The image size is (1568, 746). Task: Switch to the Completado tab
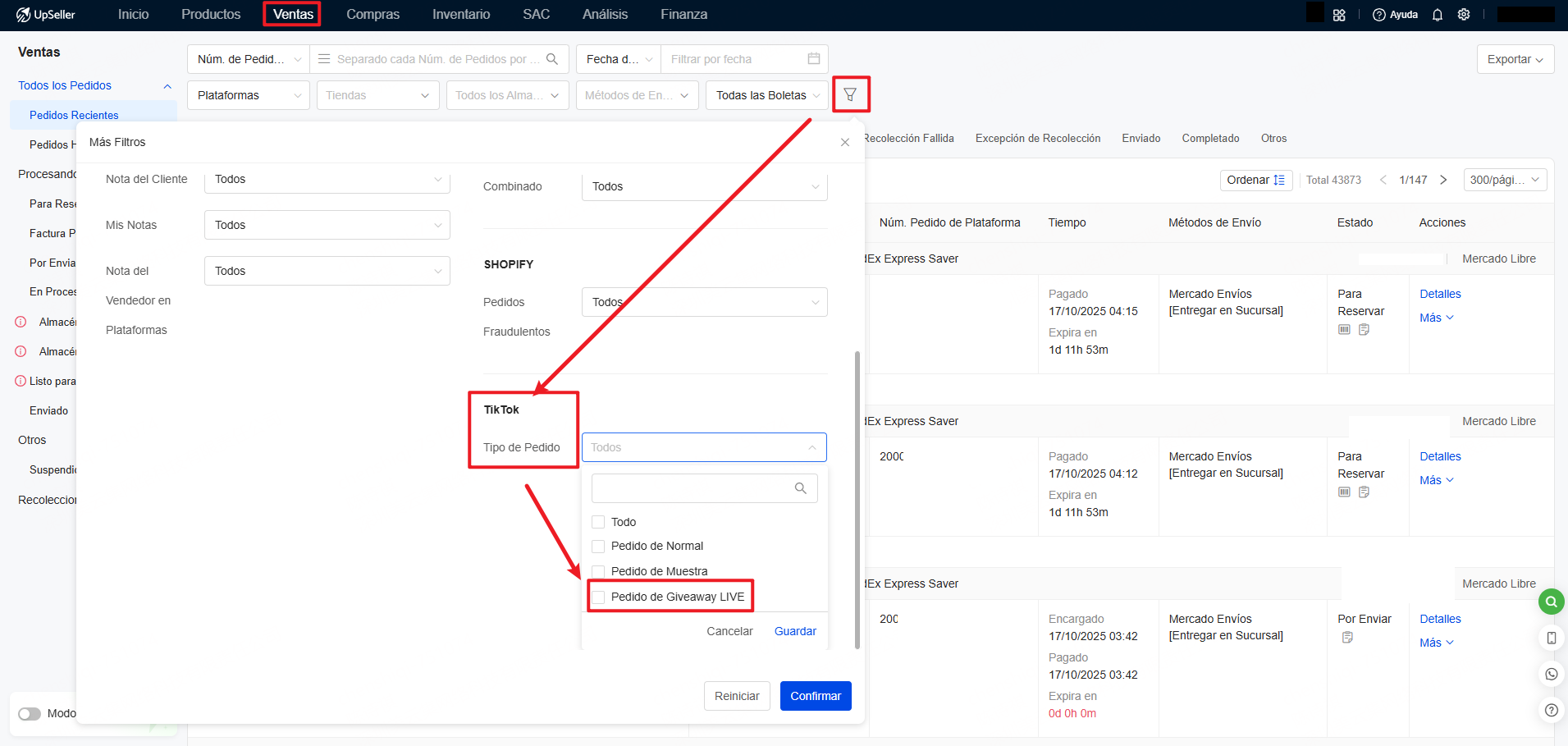click(x=1210, y=138)
